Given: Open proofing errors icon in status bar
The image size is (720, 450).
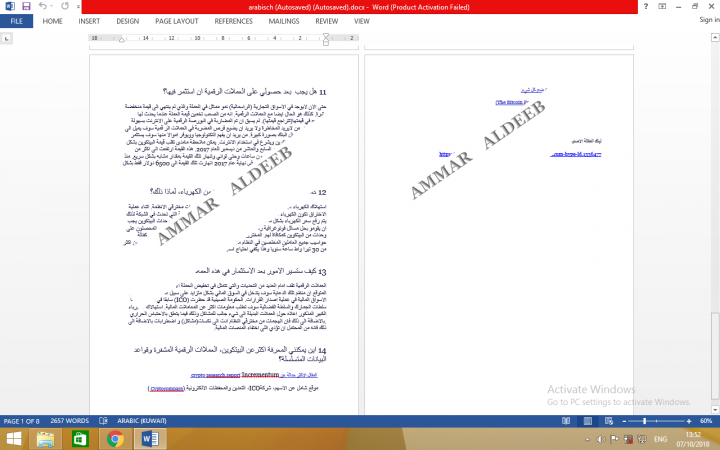Looking at the screenshot, I should (103, 421).
